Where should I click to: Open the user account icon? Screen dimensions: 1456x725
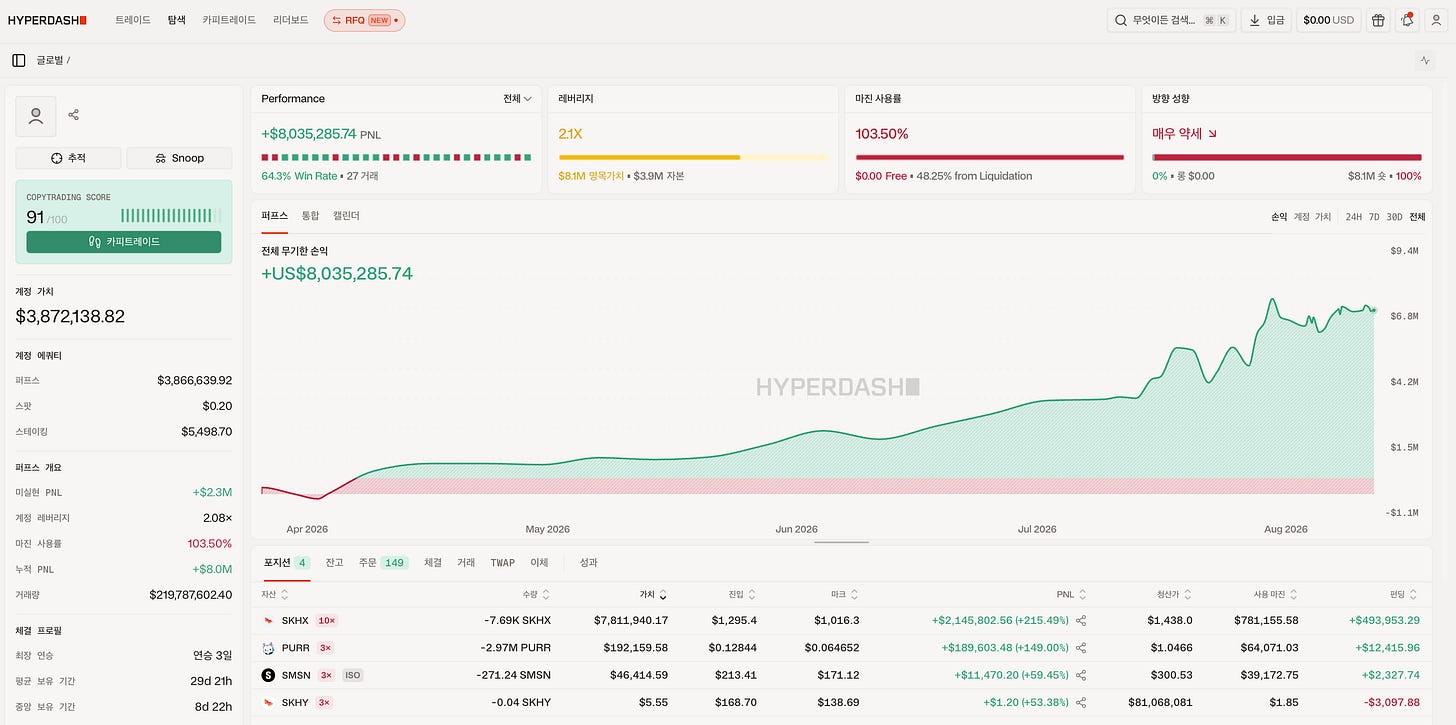pos(1436,20)
